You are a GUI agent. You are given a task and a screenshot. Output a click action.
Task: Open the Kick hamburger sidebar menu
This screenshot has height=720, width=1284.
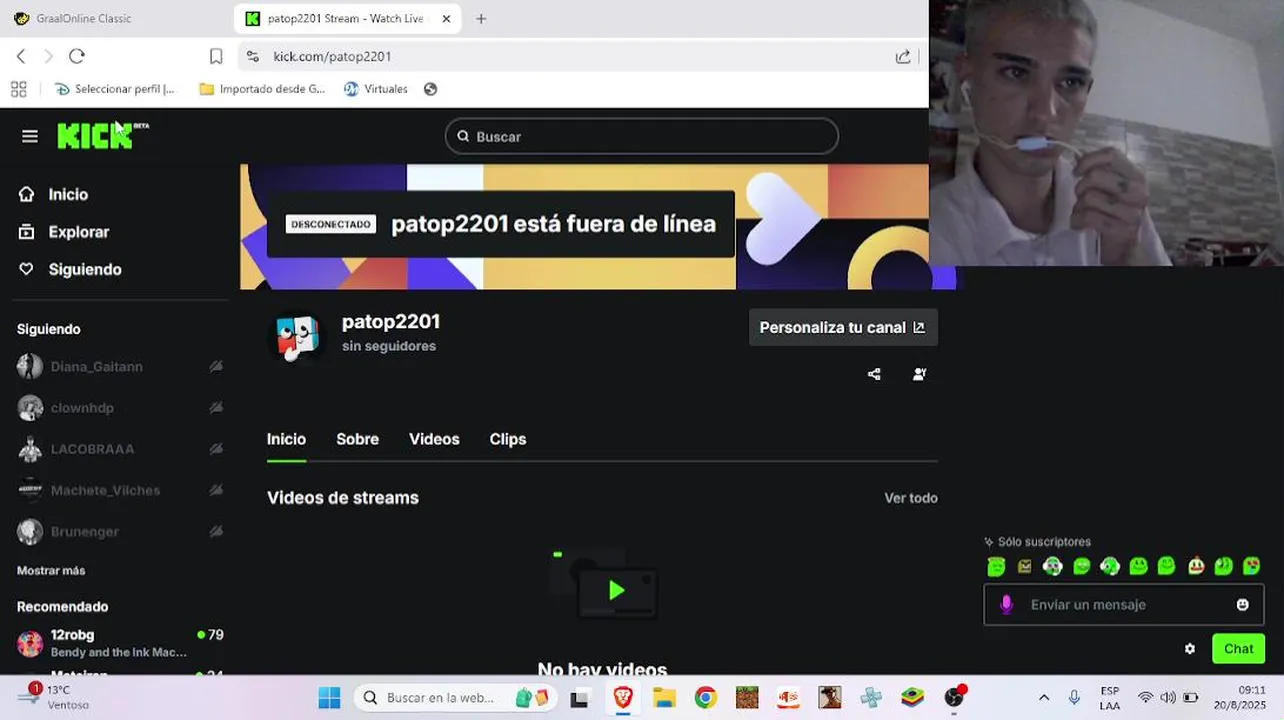coord(30,137)
